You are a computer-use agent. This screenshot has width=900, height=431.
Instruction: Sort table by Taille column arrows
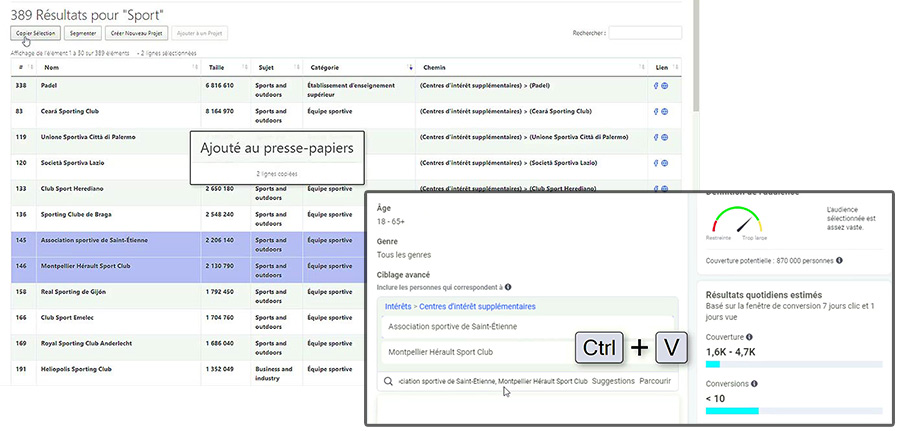click(245, 68)
